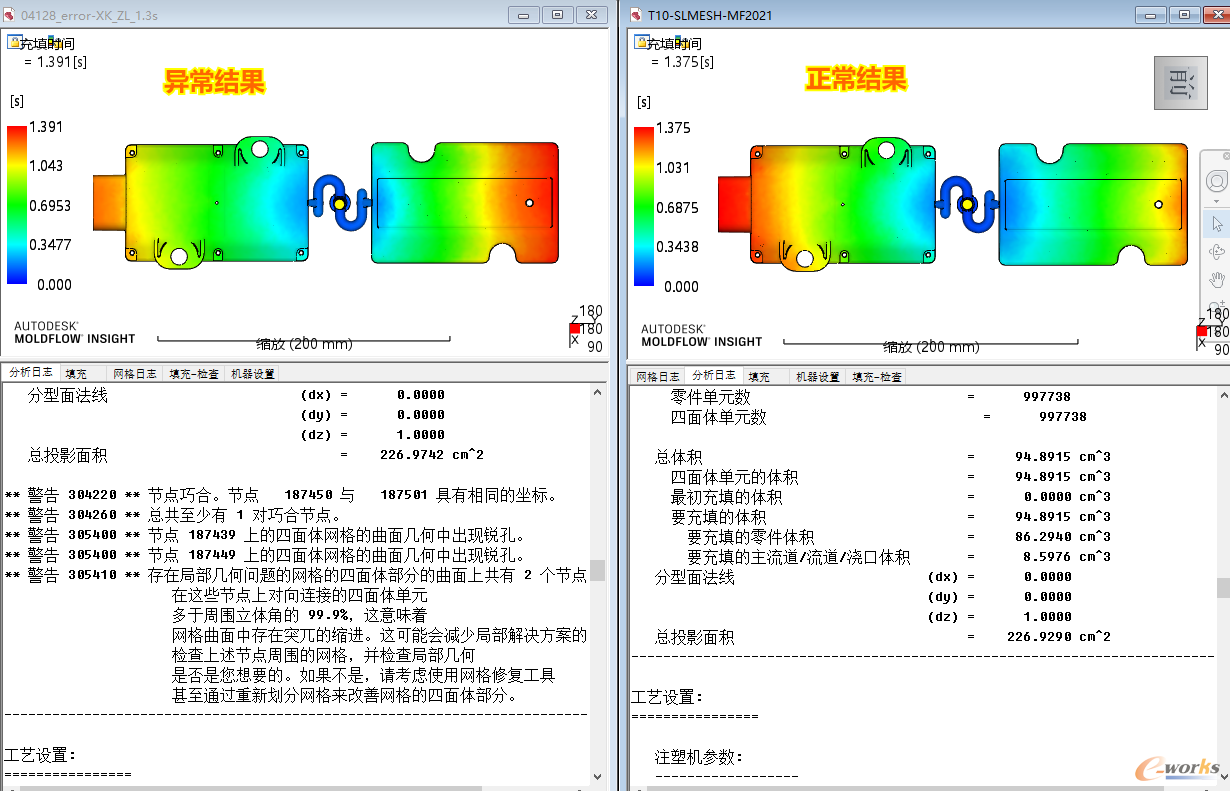The width and height of the screenshot is (1230, 791).
Task: Click '= 1.375[s]' fill time value
Action: coord(682,61)
